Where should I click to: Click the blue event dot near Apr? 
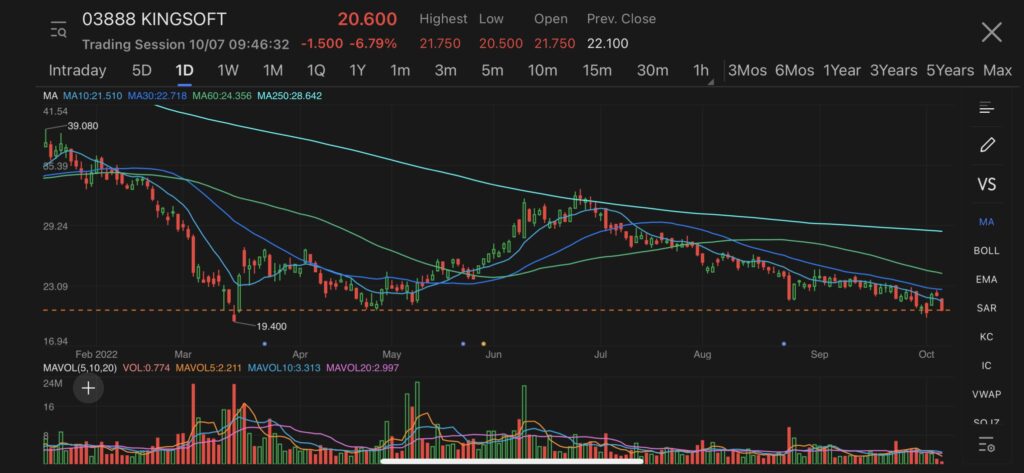264,343
